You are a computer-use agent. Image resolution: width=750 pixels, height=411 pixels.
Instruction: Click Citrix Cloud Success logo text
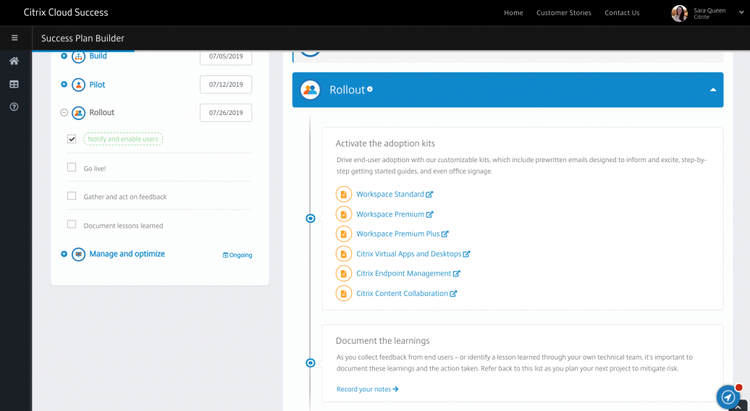pyautogui.click(x=66, y=12)
